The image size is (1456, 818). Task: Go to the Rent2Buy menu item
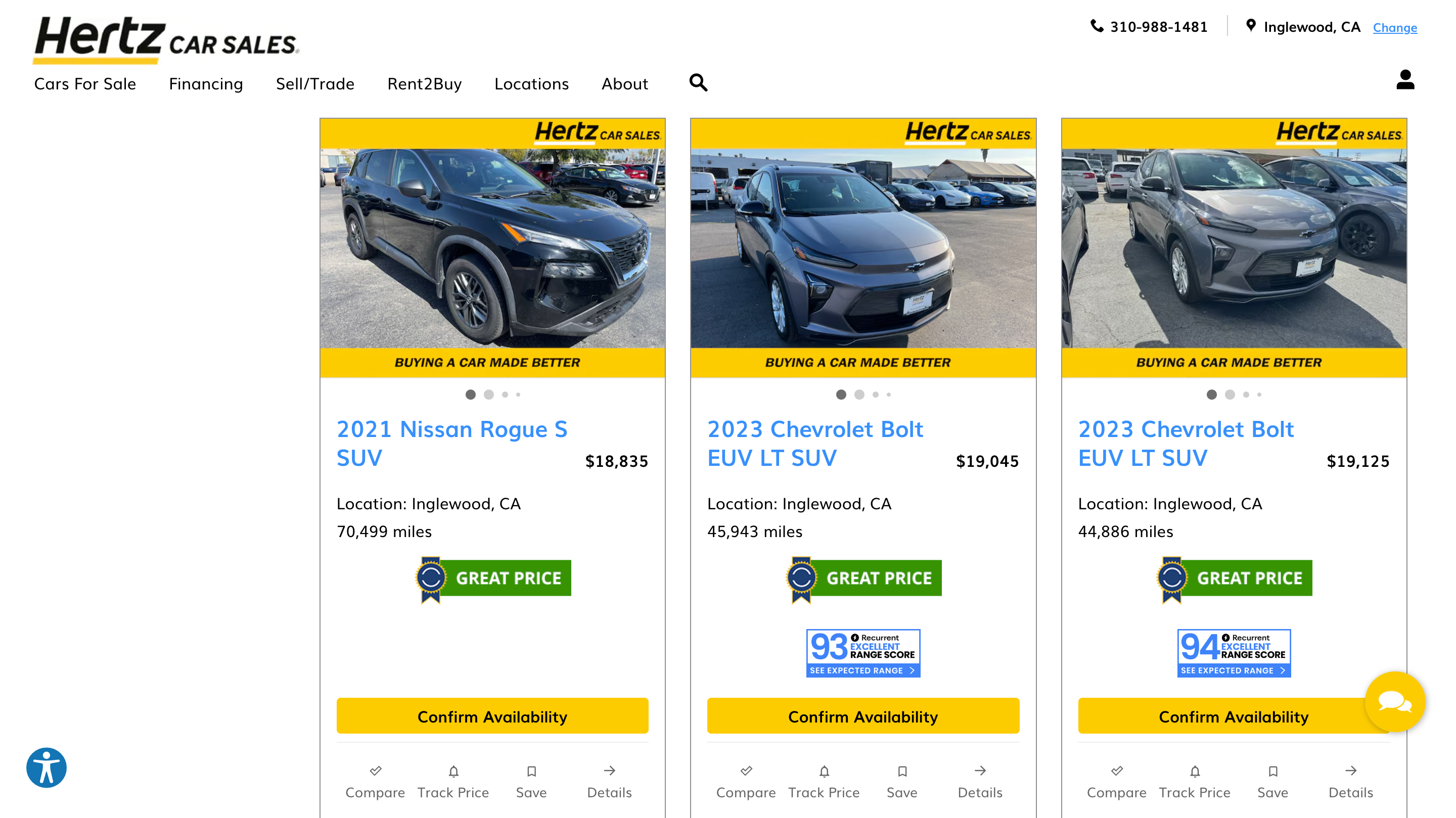[x=424, y=84]
